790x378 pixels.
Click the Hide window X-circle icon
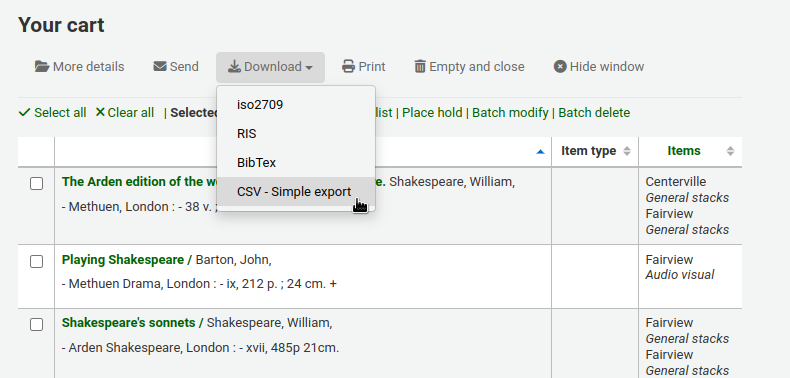(560, 67)
